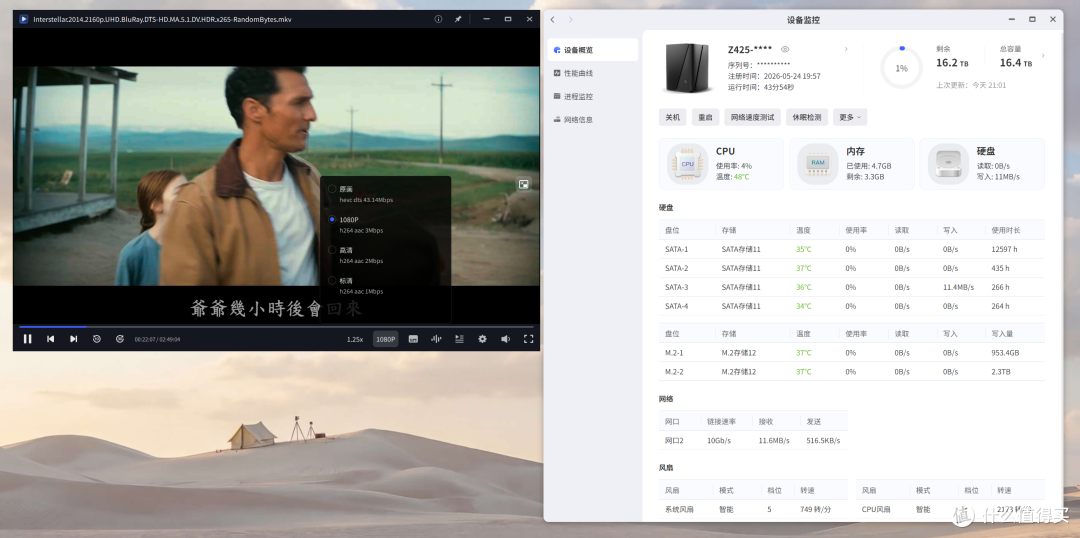Run hibernation detection
The height and width of the screenshot is (538, 1080).
click(x=807, y=117)
